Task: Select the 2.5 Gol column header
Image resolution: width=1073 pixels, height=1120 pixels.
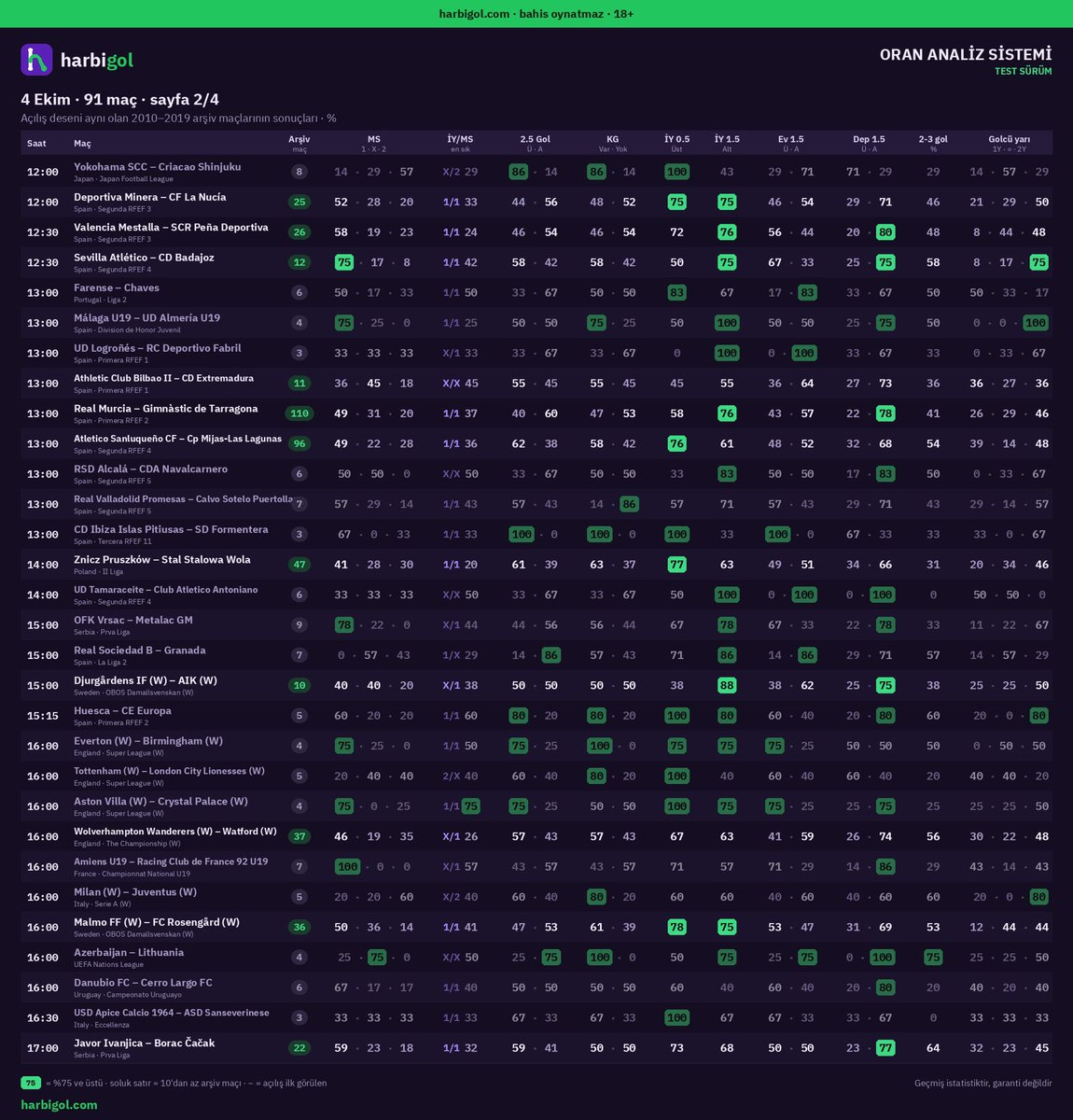Action: pos(535,143)
